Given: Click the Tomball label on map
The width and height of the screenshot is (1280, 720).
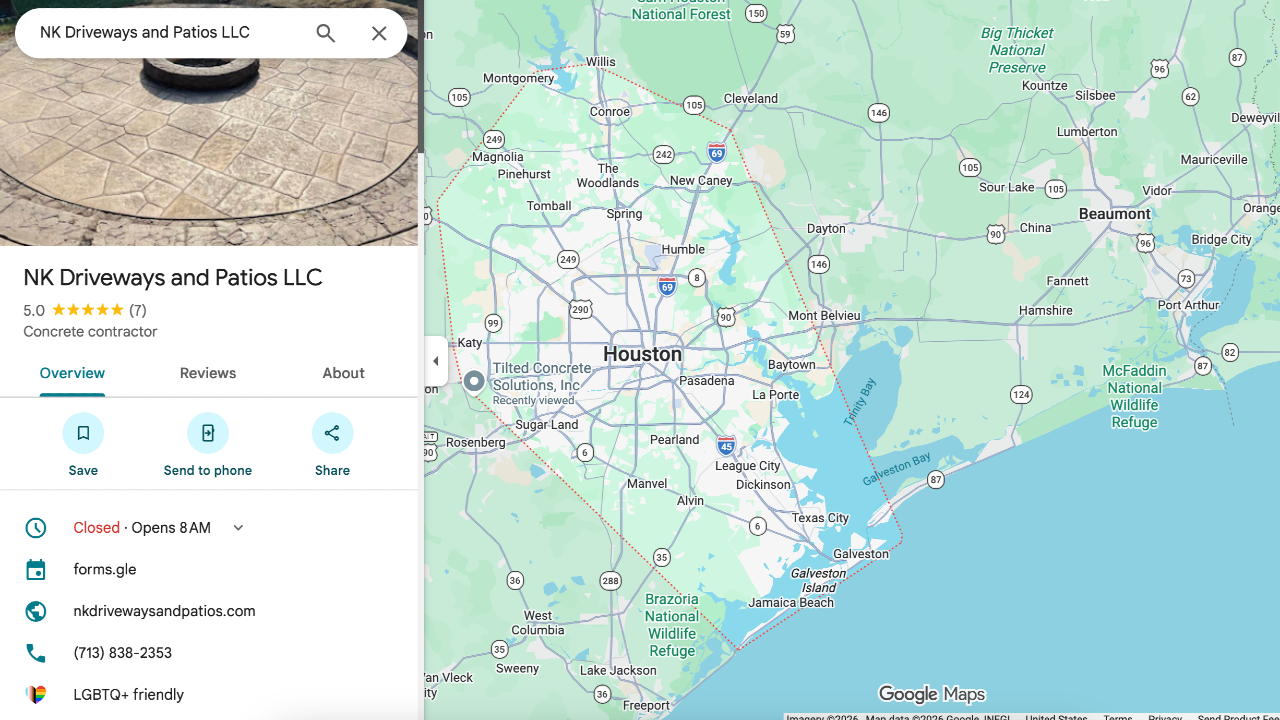Looking at the screenshot, I should [549, 206].
